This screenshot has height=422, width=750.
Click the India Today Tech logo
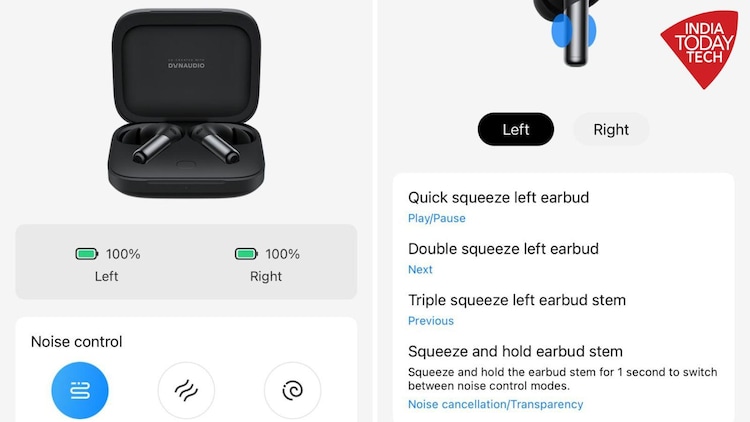[x=700, y=49]
